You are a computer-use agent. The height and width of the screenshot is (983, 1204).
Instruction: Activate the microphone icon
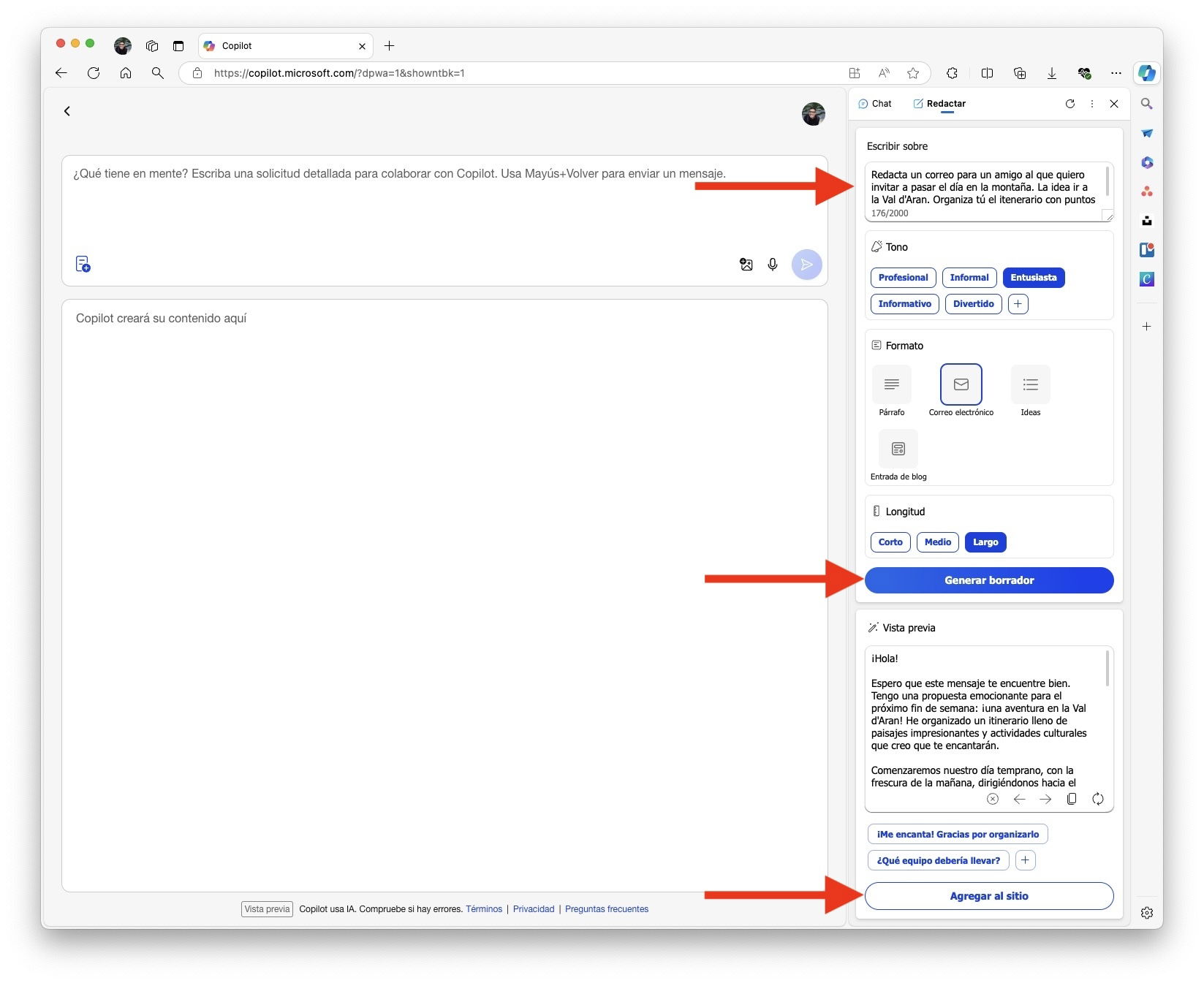click(772, 265)
